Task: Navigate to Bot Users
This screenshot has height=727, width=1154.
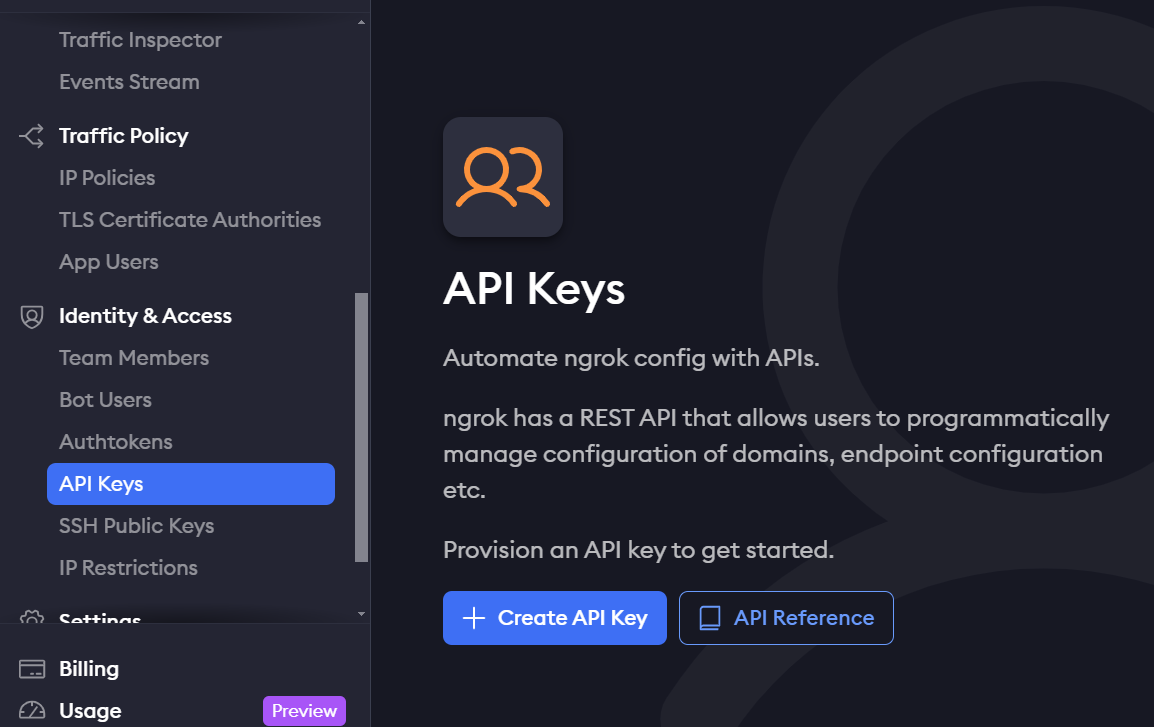Action: coord(105,399)
